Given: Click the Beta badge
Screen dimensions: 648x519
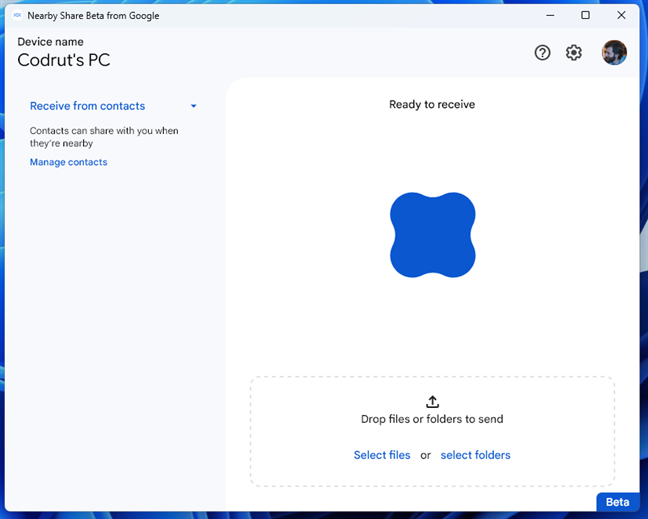Looking at the screenshot, I should coord(617,502).
